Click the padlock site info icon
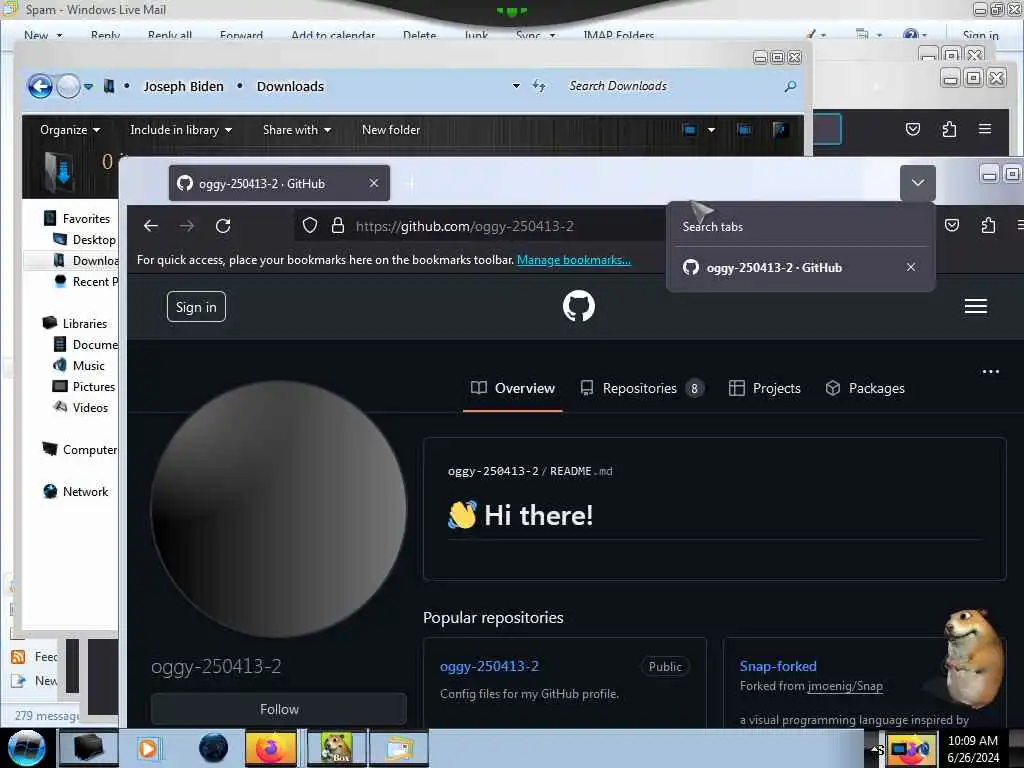Viewport: 1024px width, 768px height. (x=338, y=226)
